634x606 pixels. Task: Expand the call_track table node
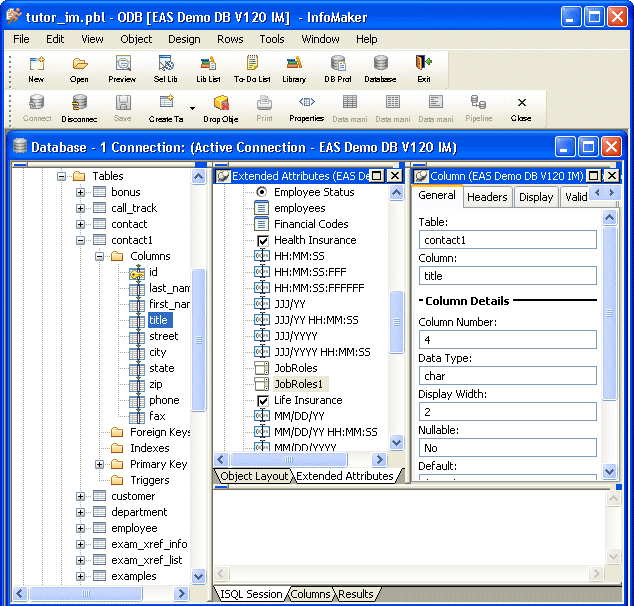[80, 208]
